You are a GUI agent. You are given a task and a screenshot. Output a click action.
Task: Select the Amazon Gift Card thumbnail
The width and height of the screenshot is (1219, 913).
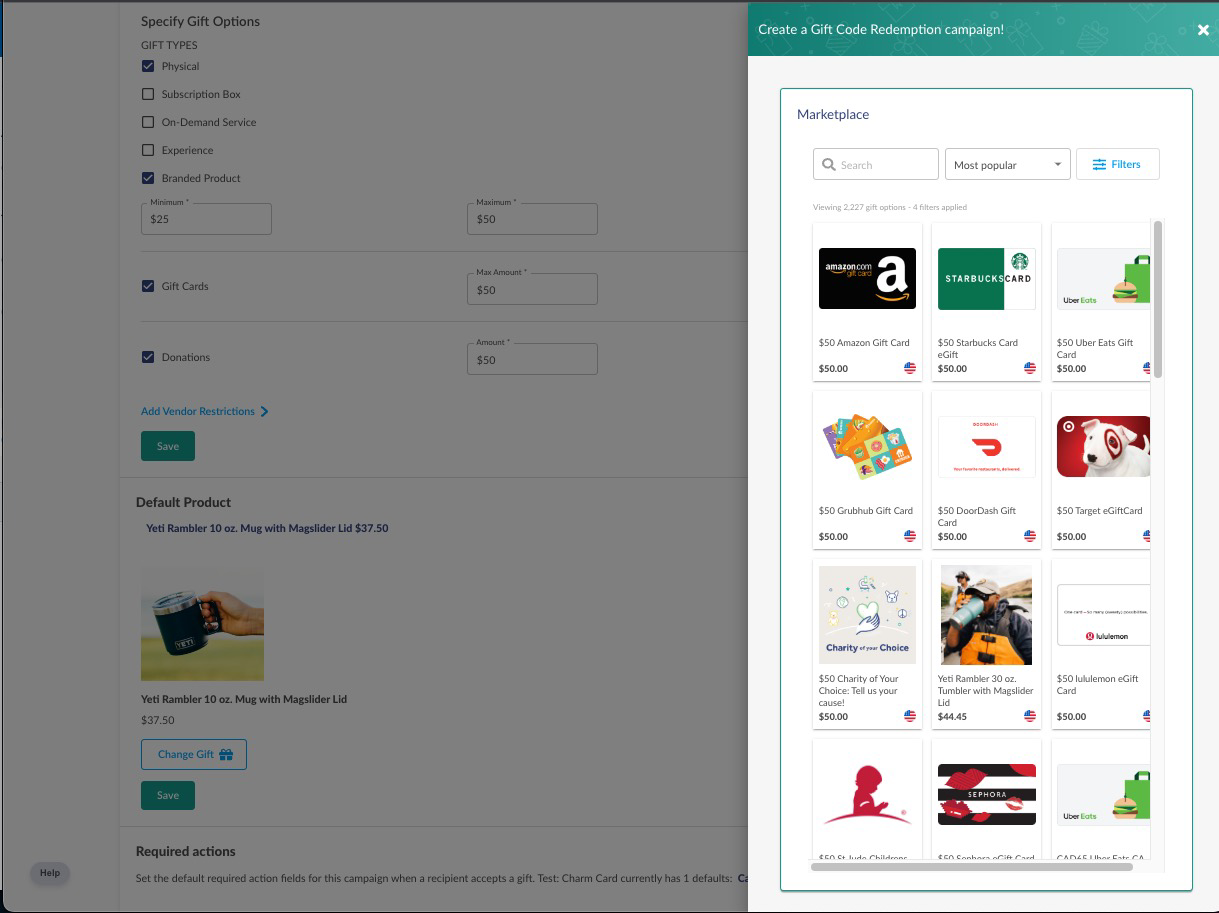coord(867,278)
